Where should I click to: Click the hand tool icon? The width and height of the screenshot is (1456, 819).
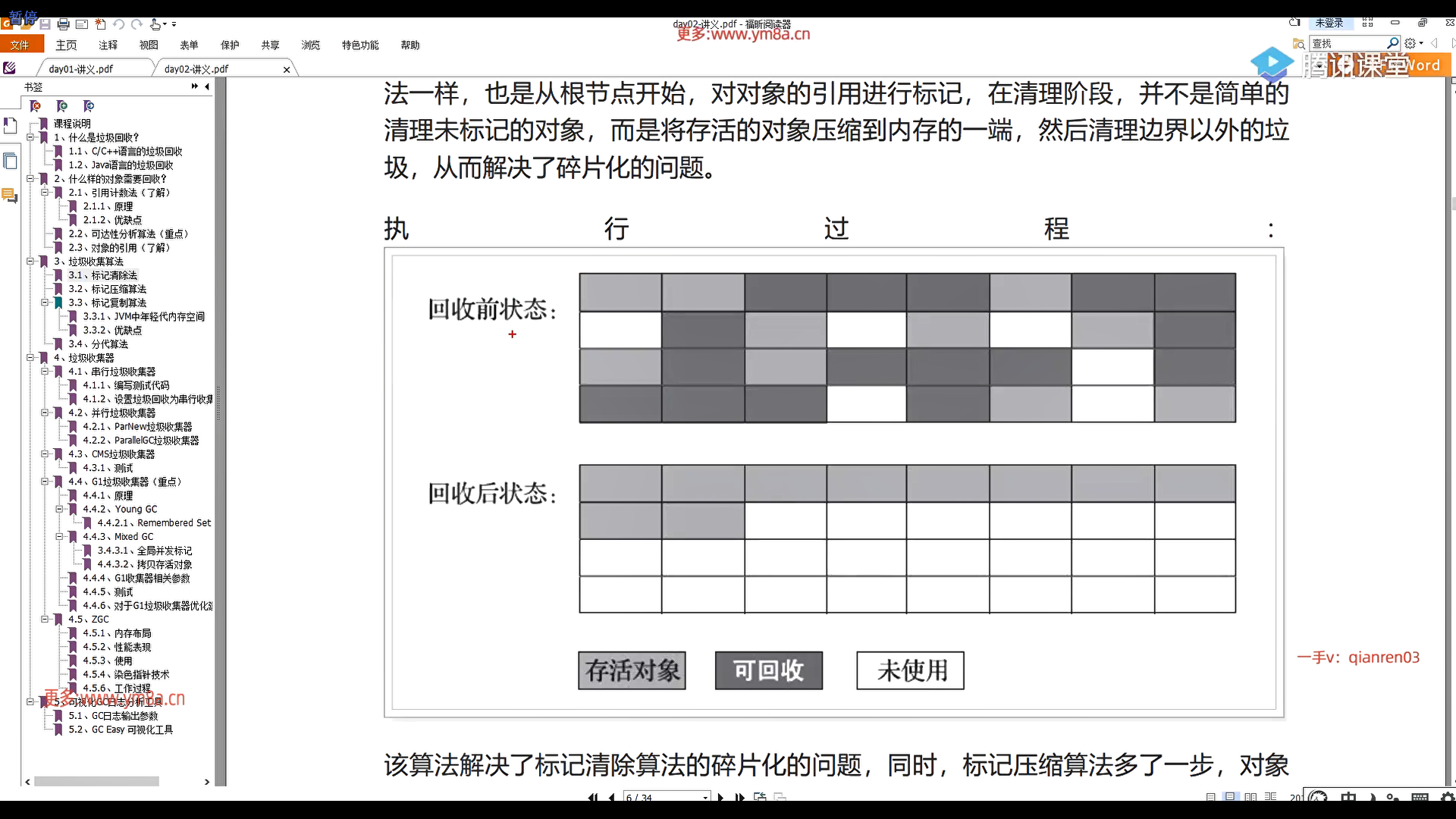(155, 24)
